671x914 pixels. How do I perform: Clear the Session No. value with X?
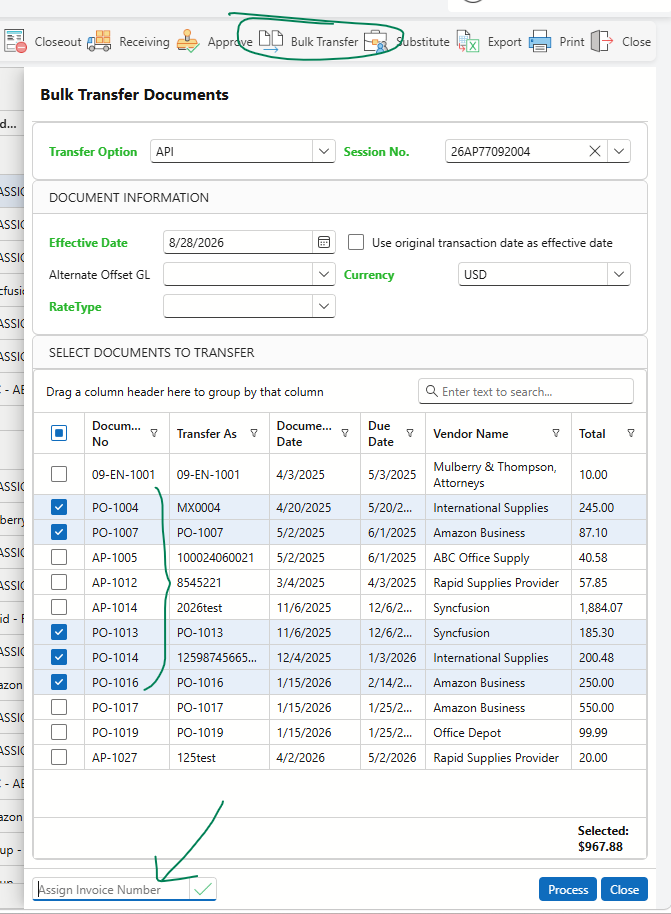click(595, 152)
